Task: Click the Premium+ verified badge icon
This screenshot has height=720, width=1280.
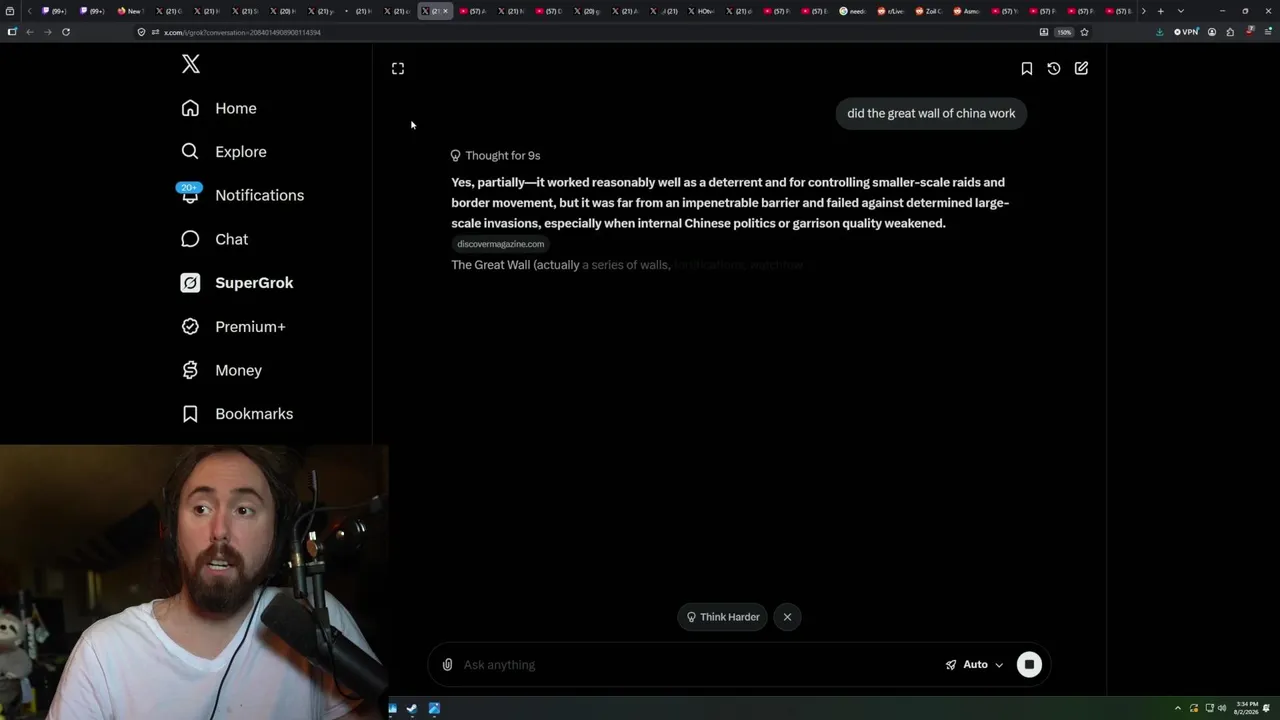Action: coord(190,326)
